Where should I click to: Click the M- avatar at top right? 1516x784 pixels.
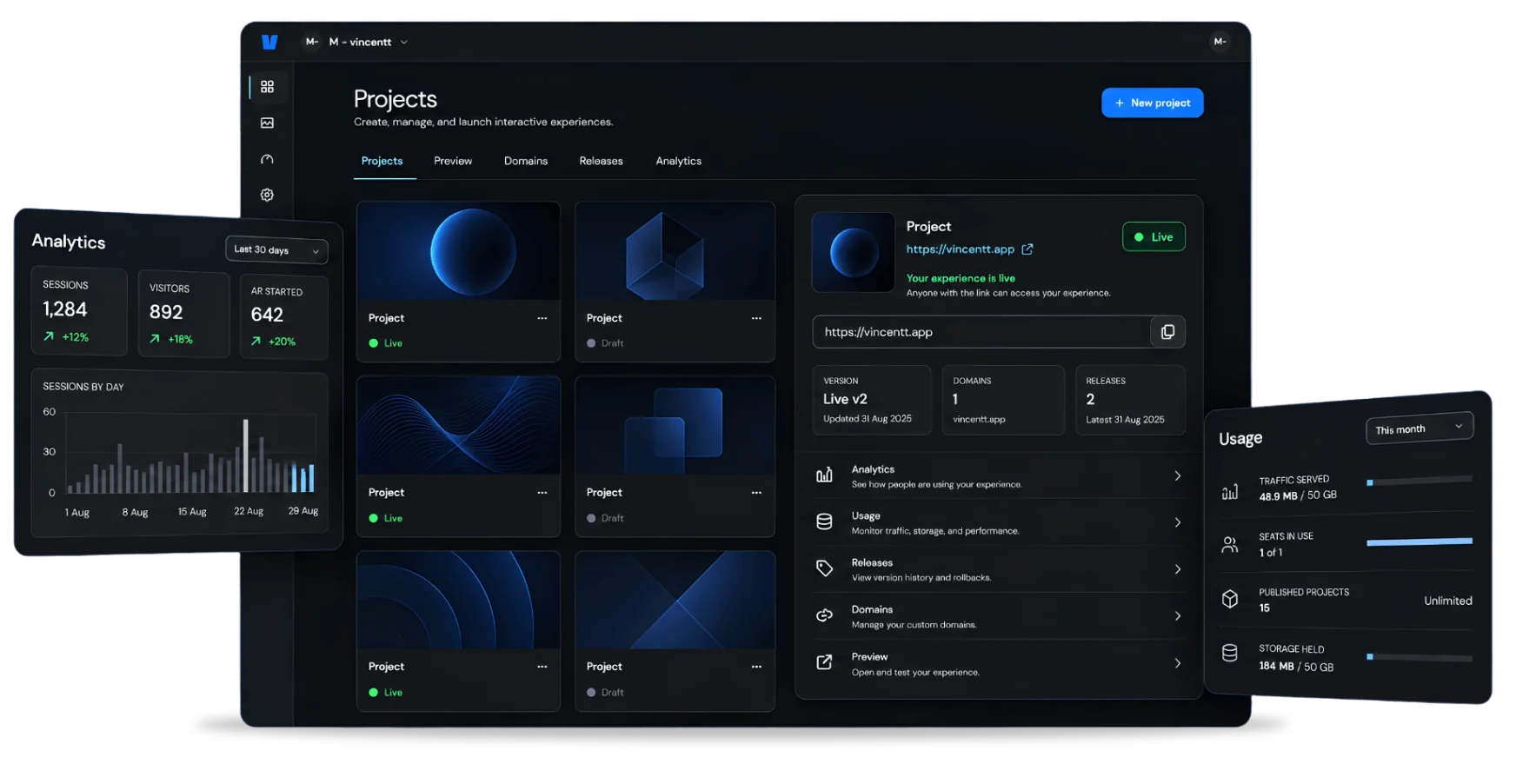click(1220, 42)
